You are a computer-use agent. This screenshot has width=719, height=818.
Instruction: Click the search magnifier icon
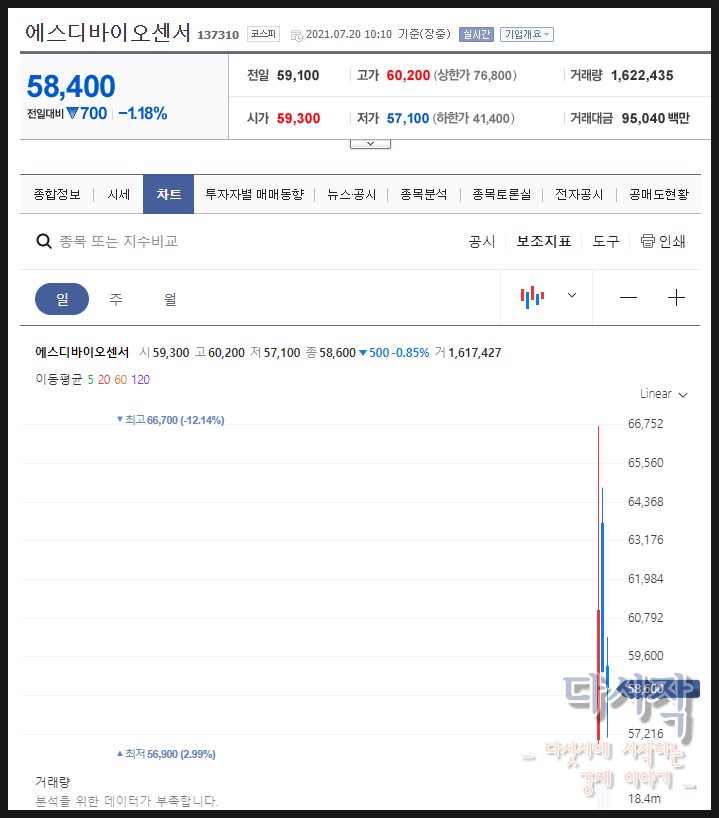(x=44, y=242)
